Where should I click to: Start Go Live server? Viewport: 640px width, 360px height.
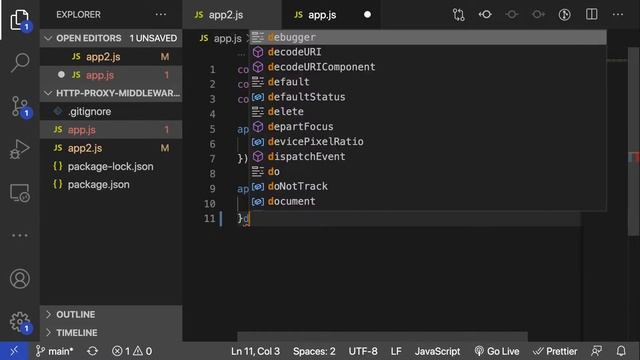point(497,351)
